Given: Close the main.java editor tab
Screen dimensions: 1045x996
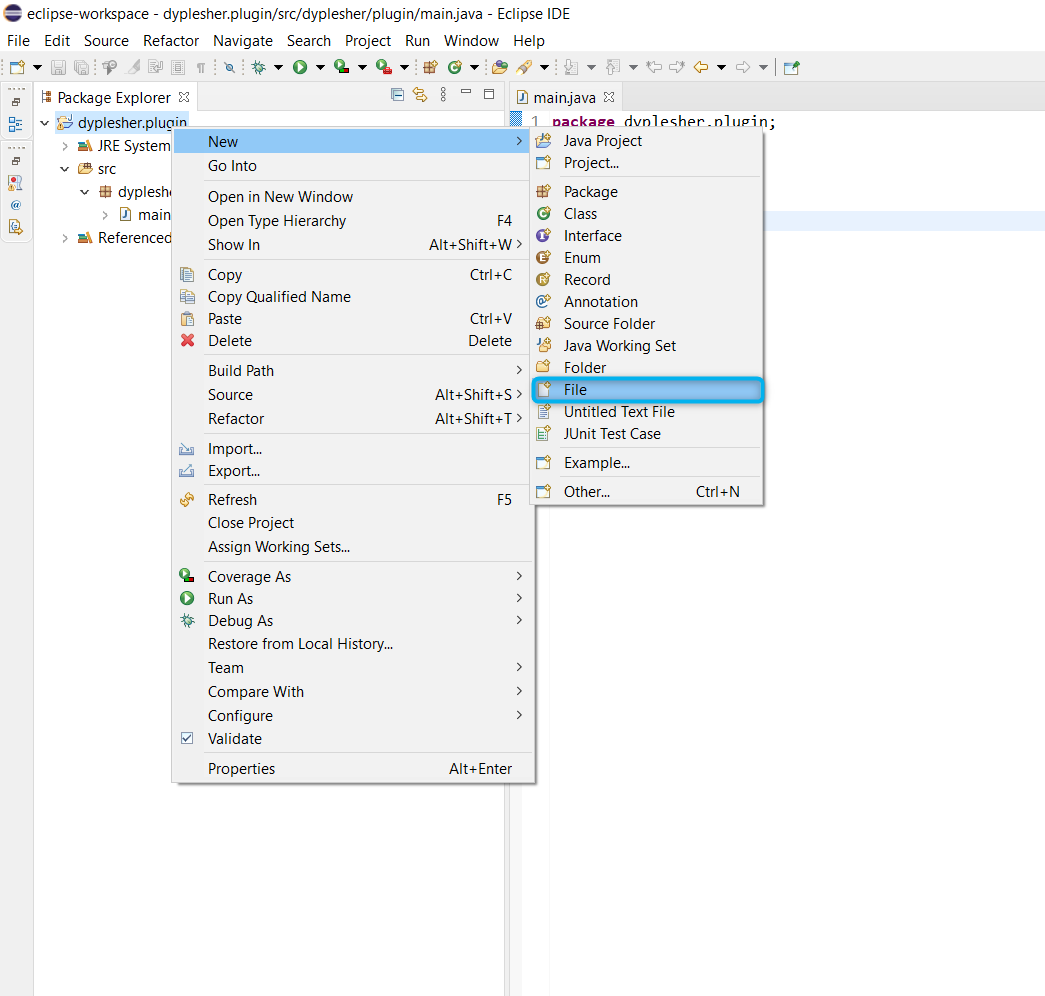Looking at the screenshot, I should click(x=608, y=97).
